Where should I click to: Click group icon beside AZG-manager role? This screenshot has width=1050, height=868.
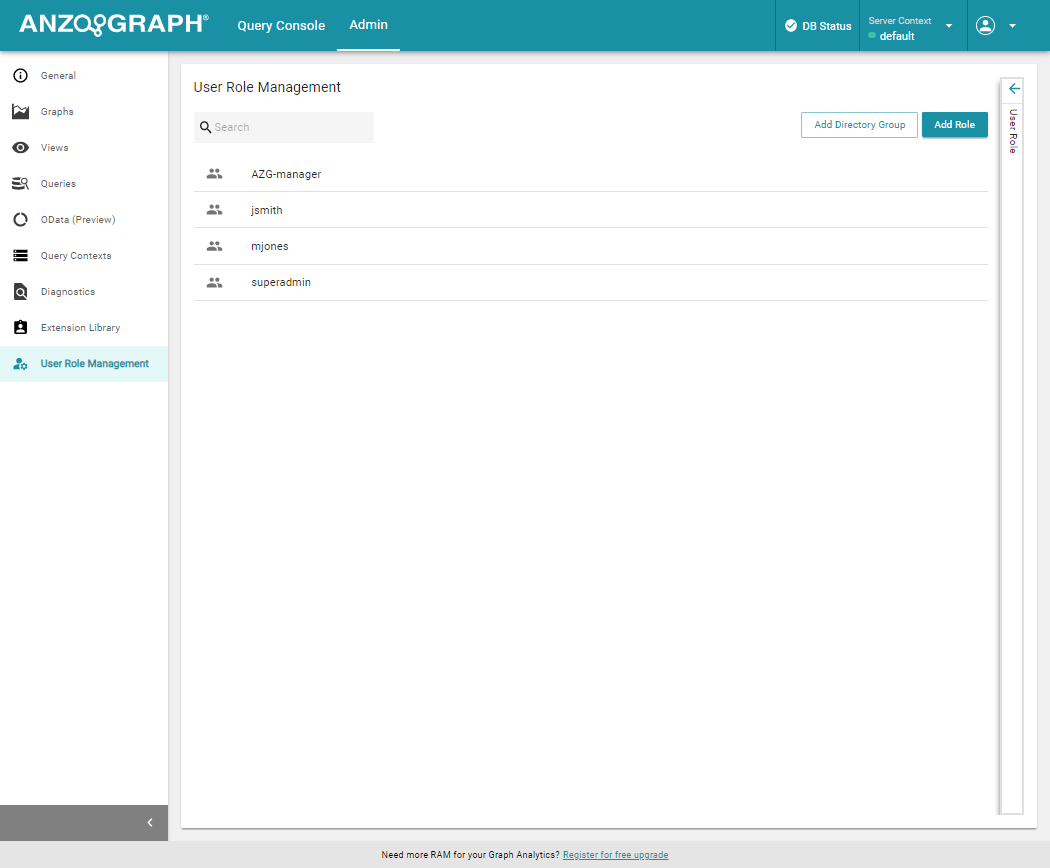pos(214,174)
